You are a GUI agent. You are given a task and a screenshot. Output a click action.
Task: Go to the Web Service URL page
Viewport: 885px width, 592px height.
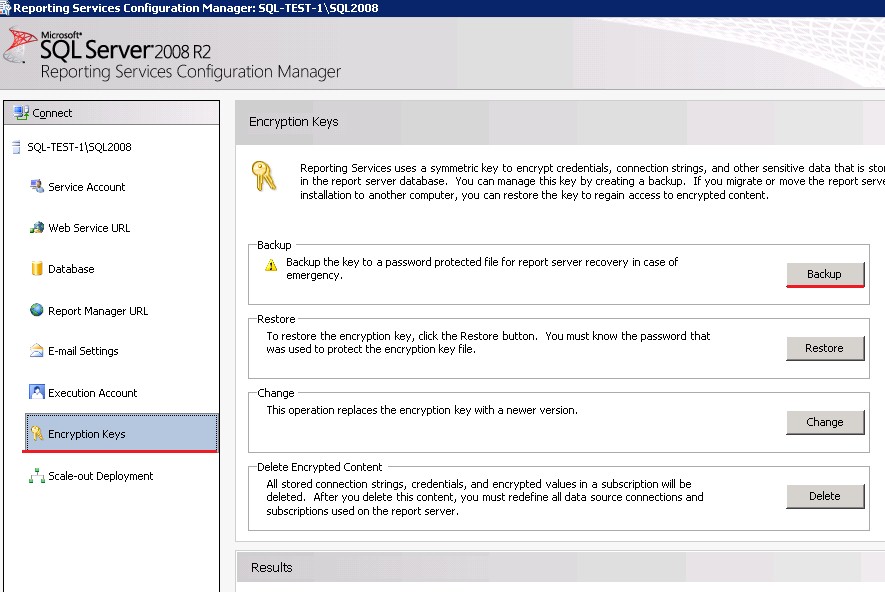pos(89,228)
